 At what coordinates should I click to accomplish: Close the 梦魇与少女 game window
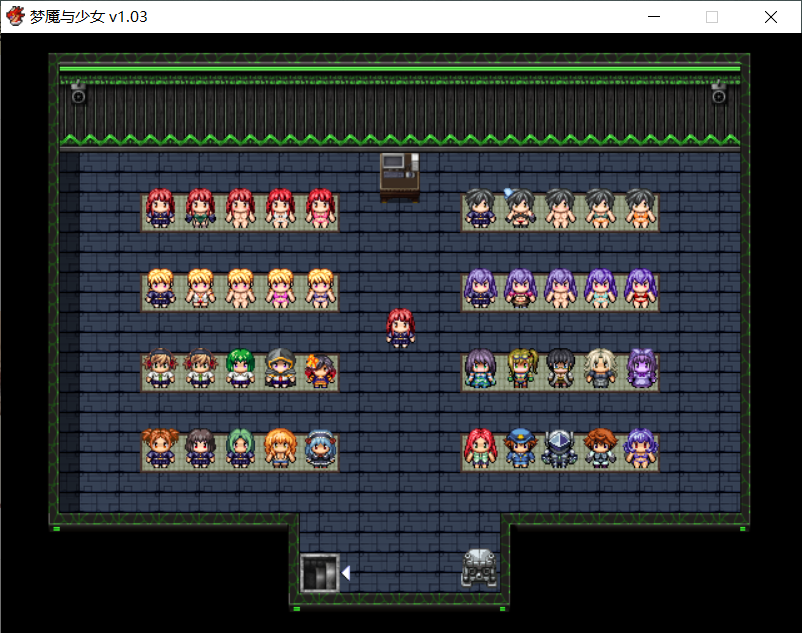(771, 17)
